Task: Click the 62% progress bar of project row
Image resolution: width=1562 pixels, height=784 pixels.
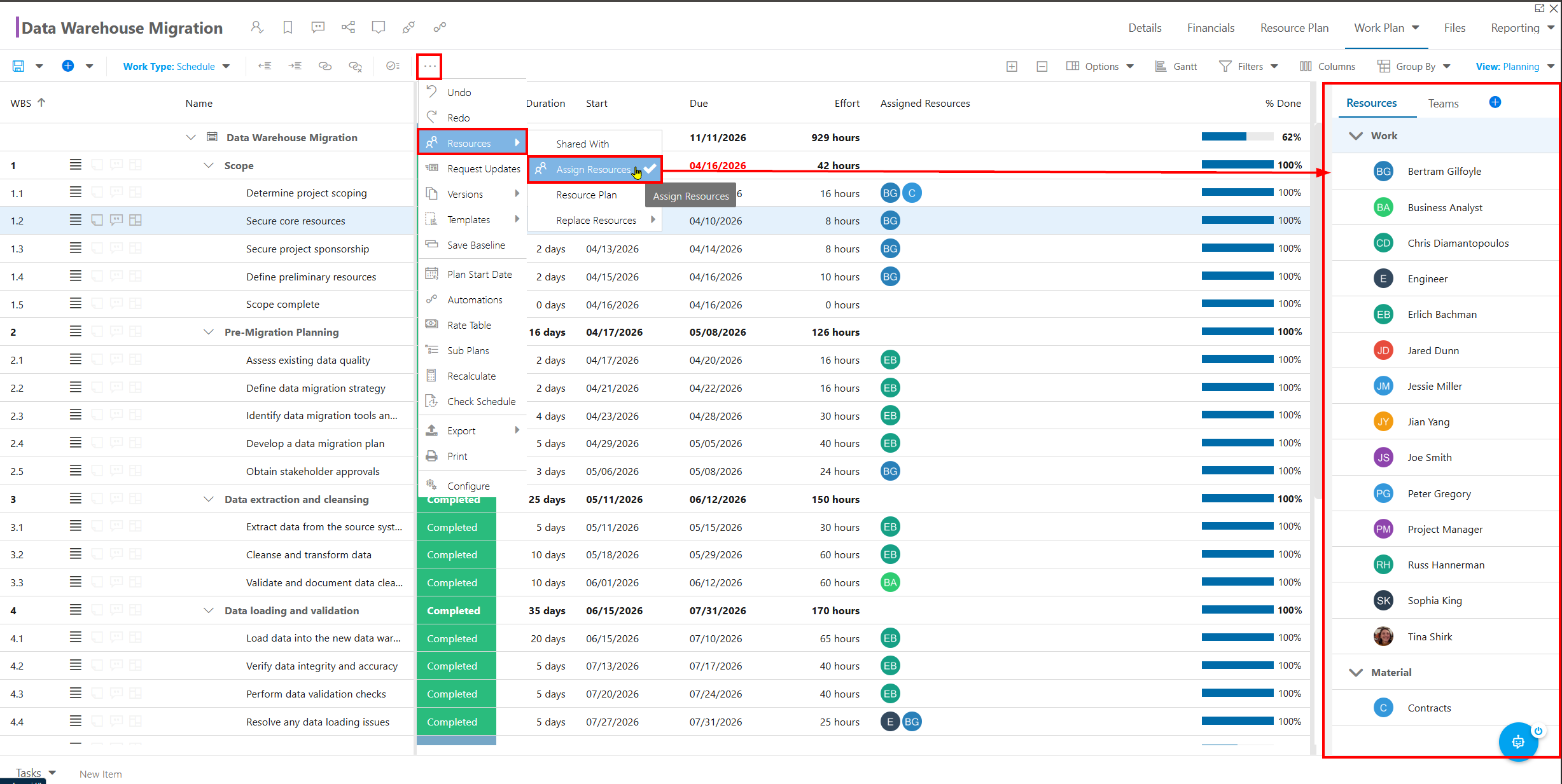Action: click(x=1238, y=137)
